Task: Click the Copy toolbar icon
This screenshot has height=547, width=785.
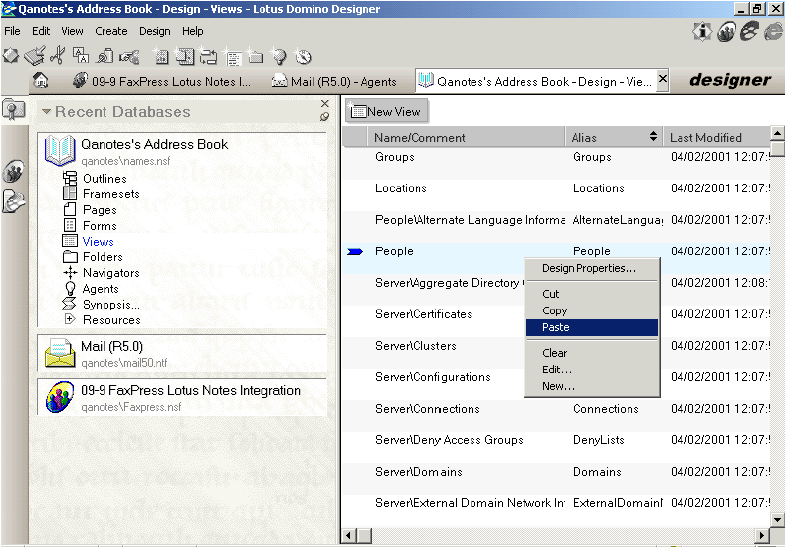Action: (x=81, y=55)
